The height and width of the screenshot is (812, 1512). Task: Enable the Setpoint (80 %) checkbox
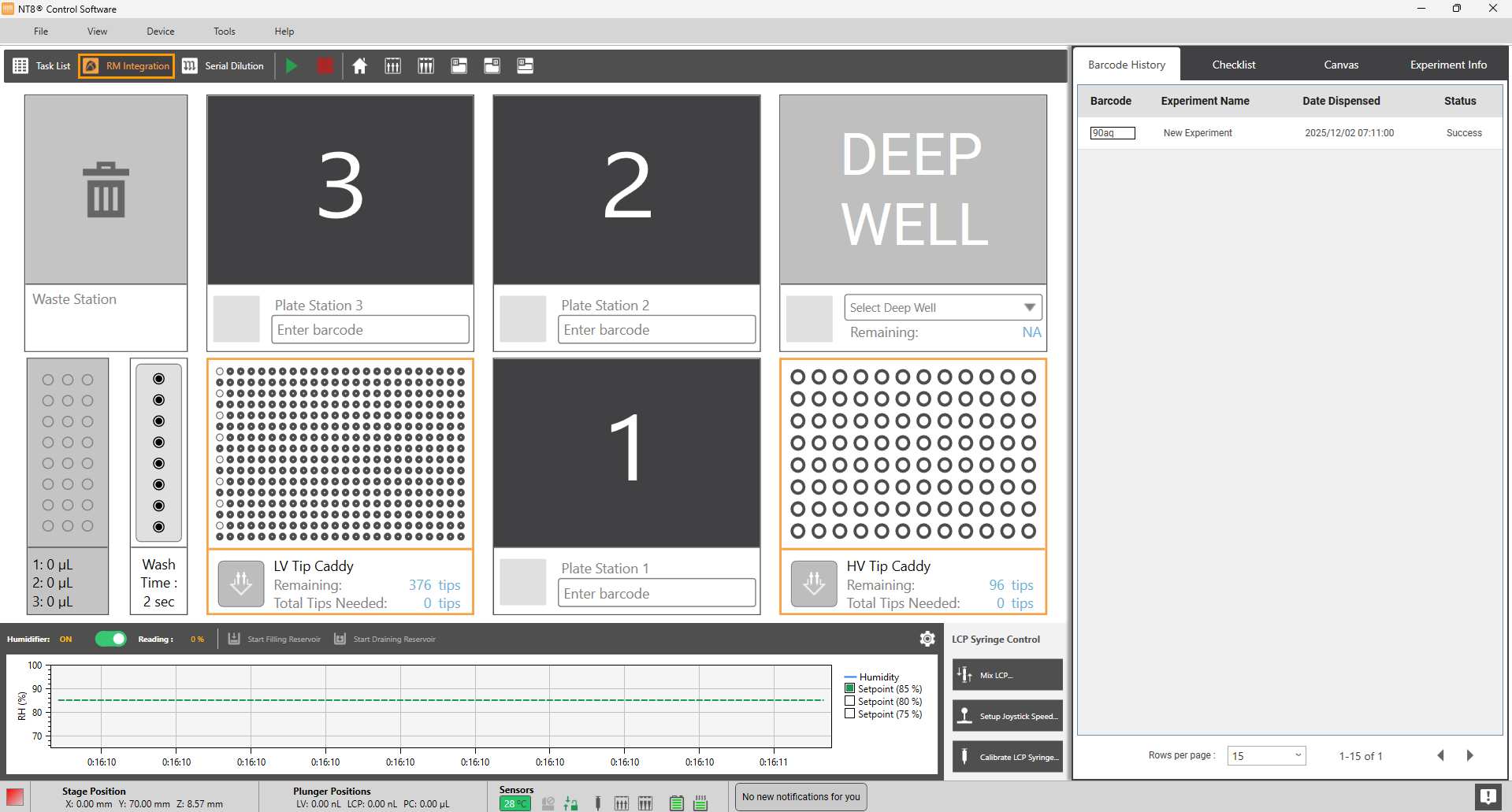[850, 701]
